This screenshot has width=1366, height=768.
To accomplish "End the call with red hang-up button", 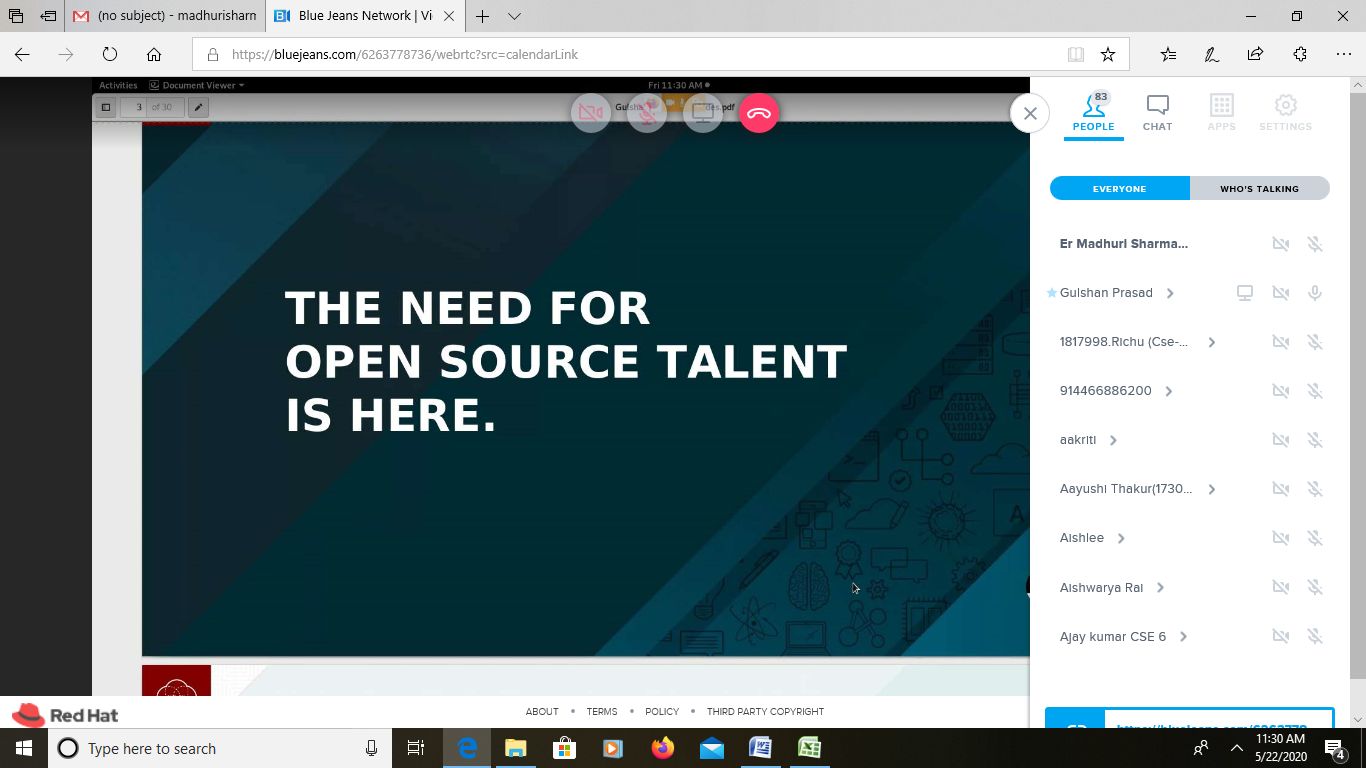I will [759, 113].
